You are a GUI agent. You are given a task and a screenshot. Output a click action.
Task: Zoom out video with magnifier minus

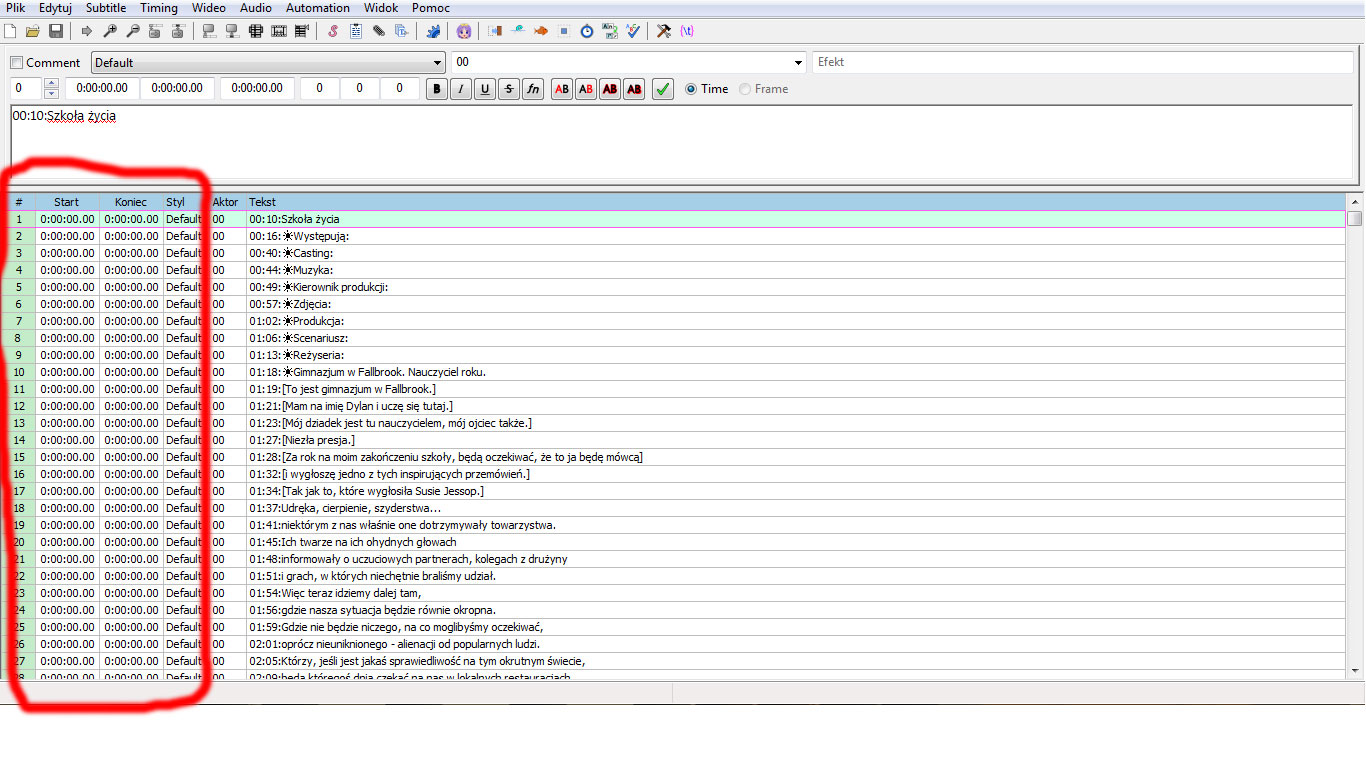coord(133,31)
